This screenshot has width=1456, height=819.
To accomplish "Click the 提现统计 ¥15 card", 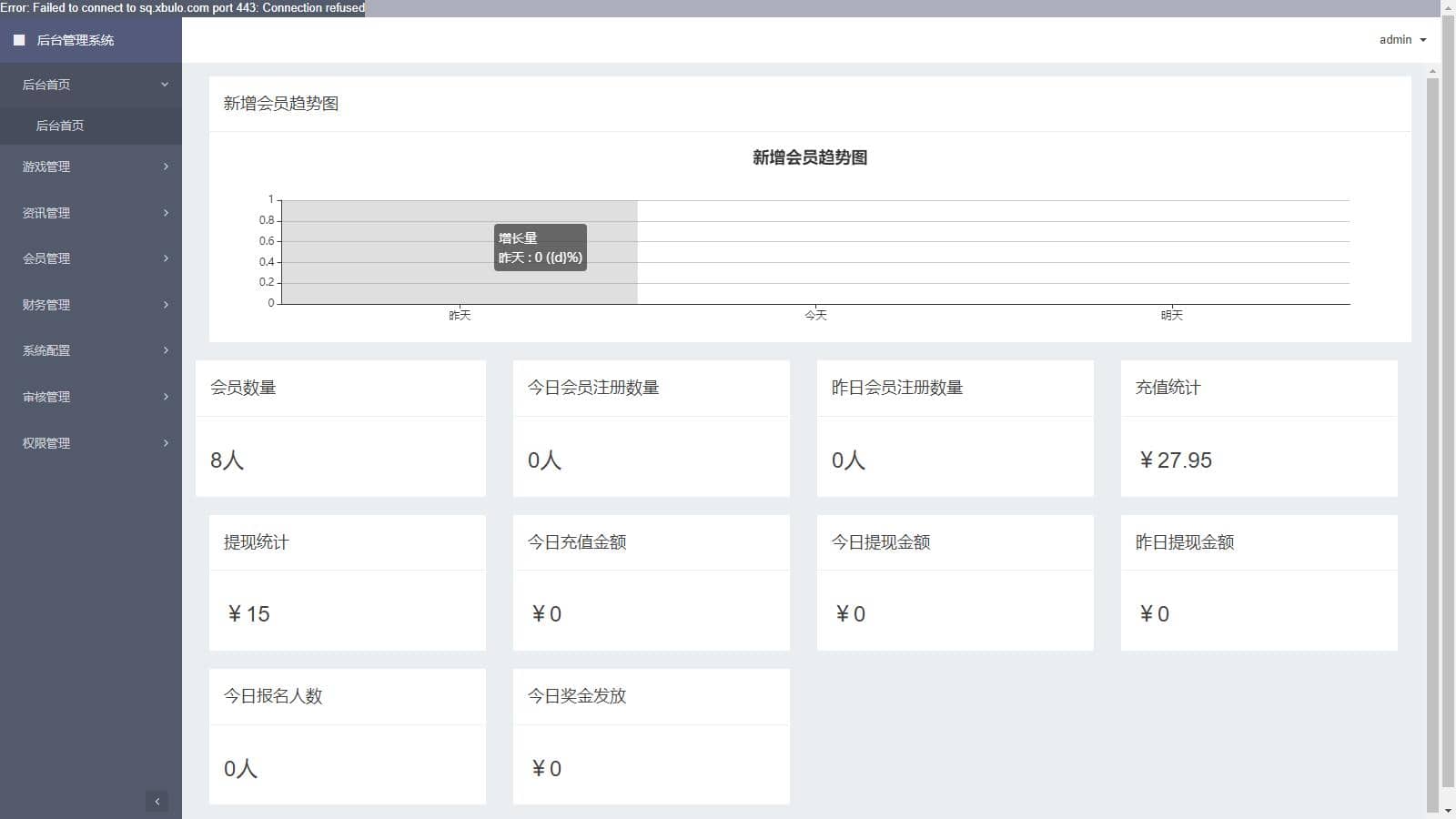I will coord(347,582).
